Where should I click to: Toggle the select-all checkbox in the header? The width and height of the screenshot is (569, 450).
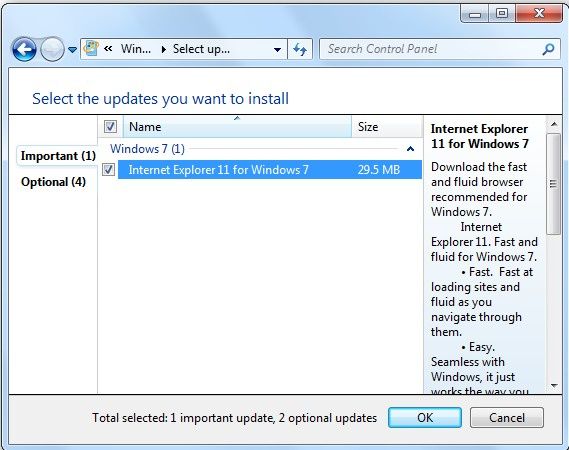coord(110,127)
